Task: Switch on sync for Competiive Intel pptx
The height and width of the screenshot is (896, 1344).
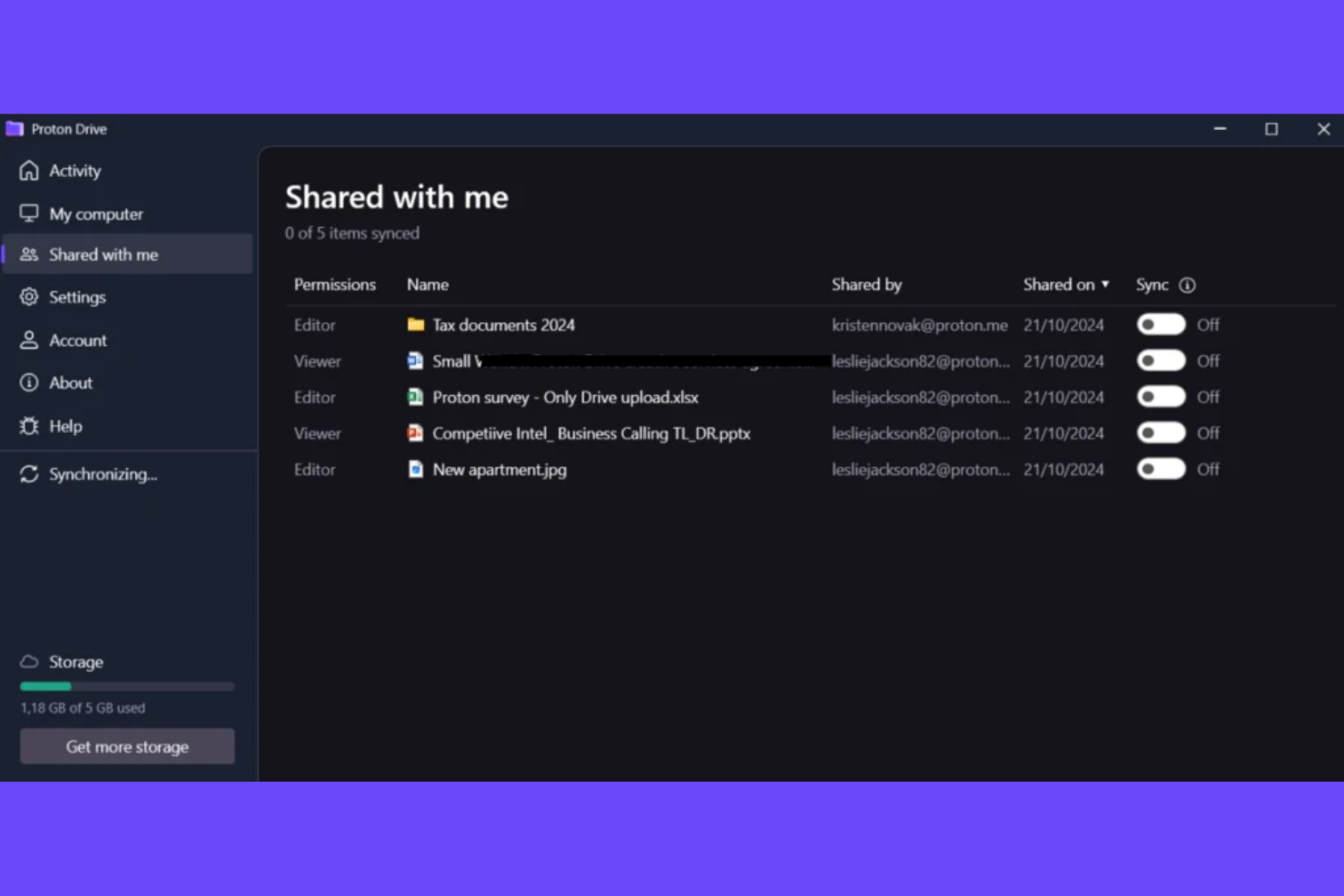Action: (1161, 433)
